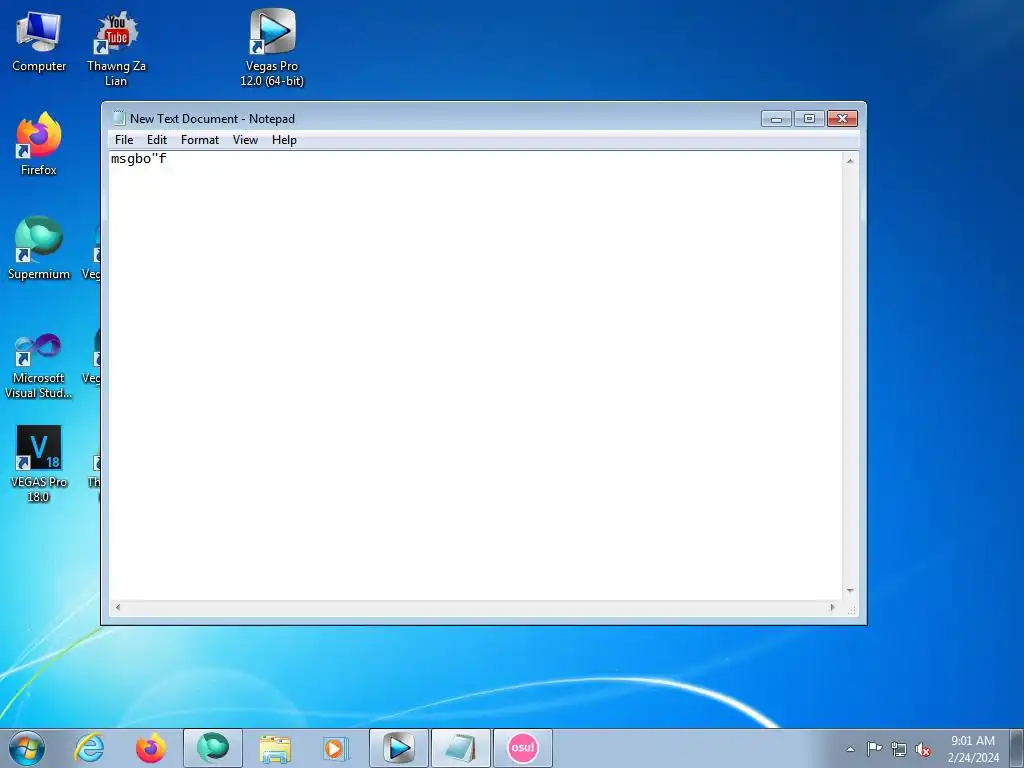Select the Supermium desktop shortcut

pos(39,248)
